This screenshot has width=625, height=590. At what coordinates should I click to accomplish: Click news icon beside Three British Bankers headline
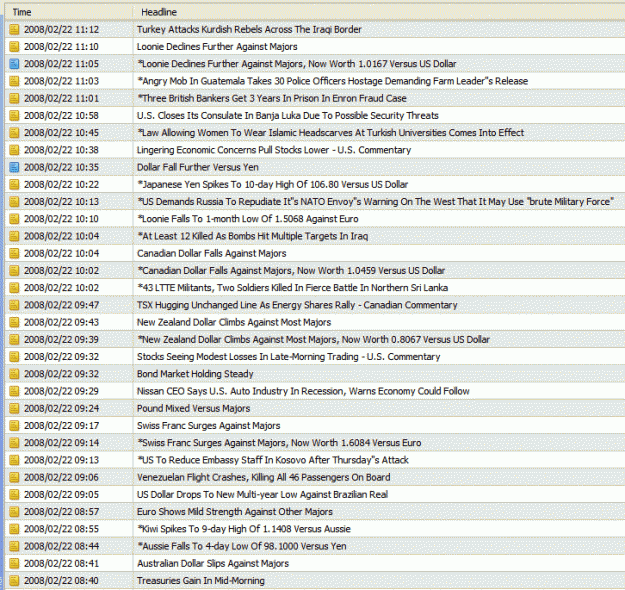coord(14,98)
